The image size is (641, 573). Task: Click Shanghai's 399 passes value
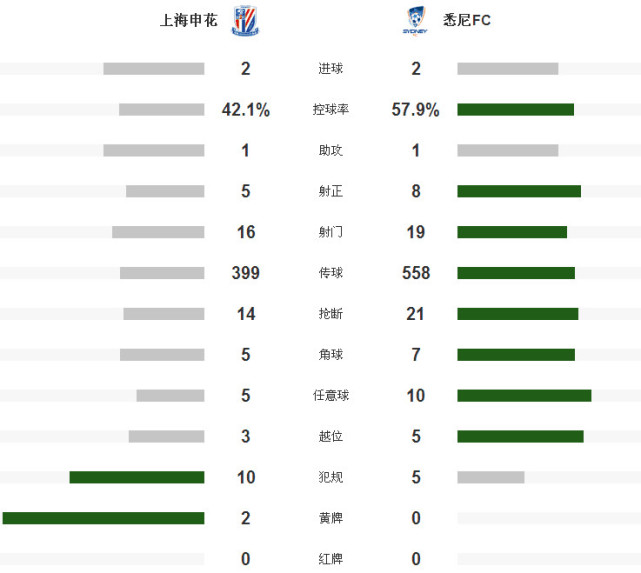245,273
